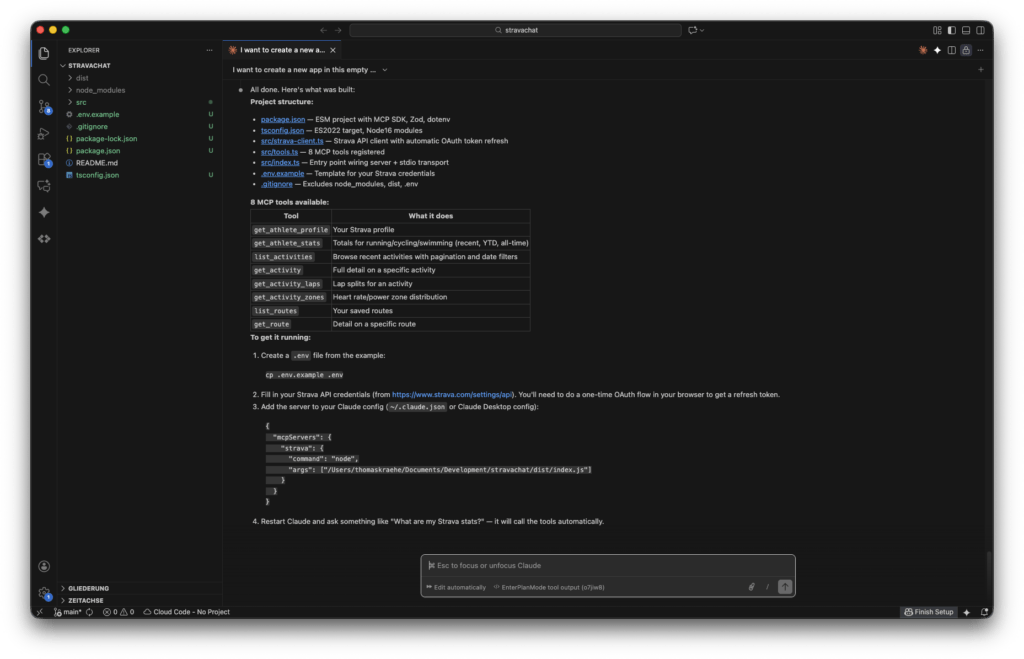Open the Strava settings/api URL link
The width and height of the screenshot is (1024, 659).
coord(452,394)
